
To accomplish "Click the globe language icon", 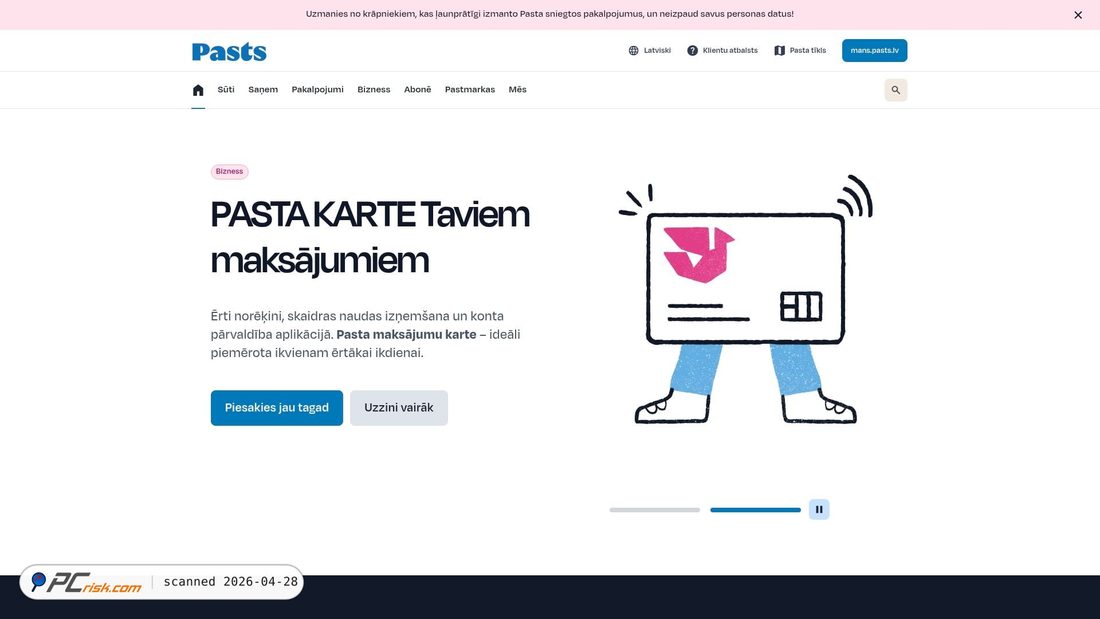I will click(633, 51).
